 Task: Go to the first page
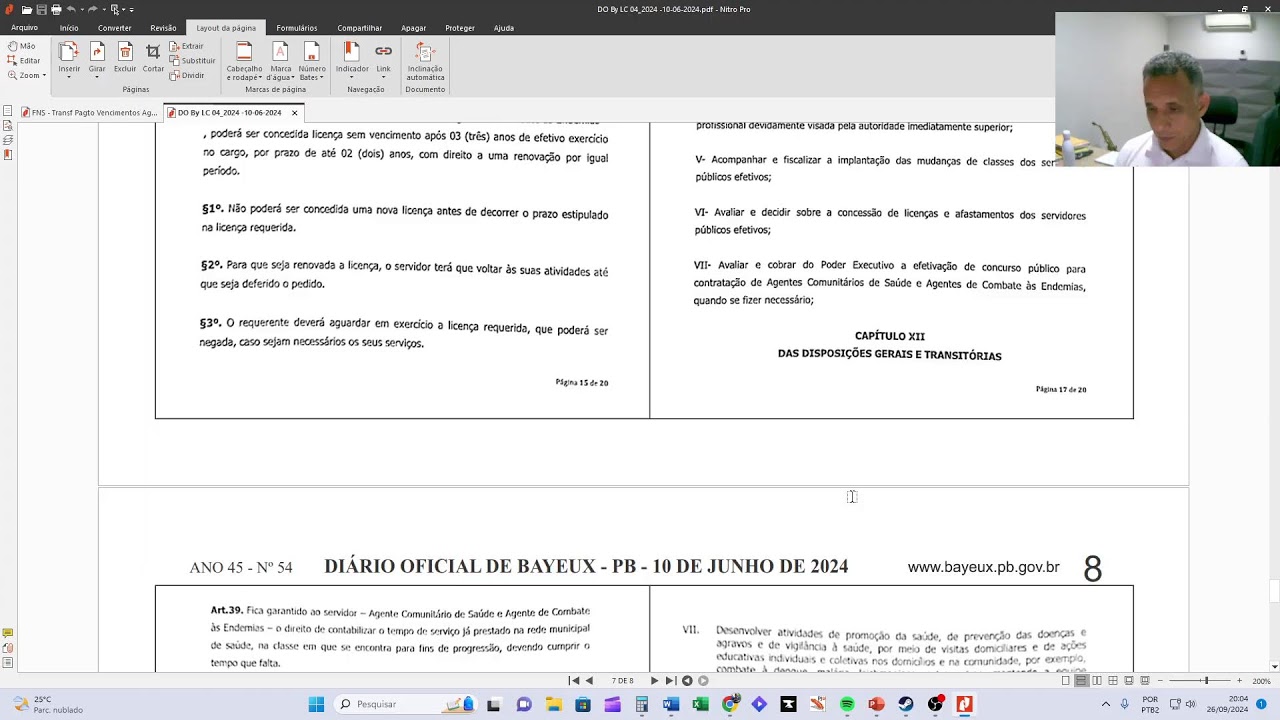pyautogui.click(x=574, y=681)
